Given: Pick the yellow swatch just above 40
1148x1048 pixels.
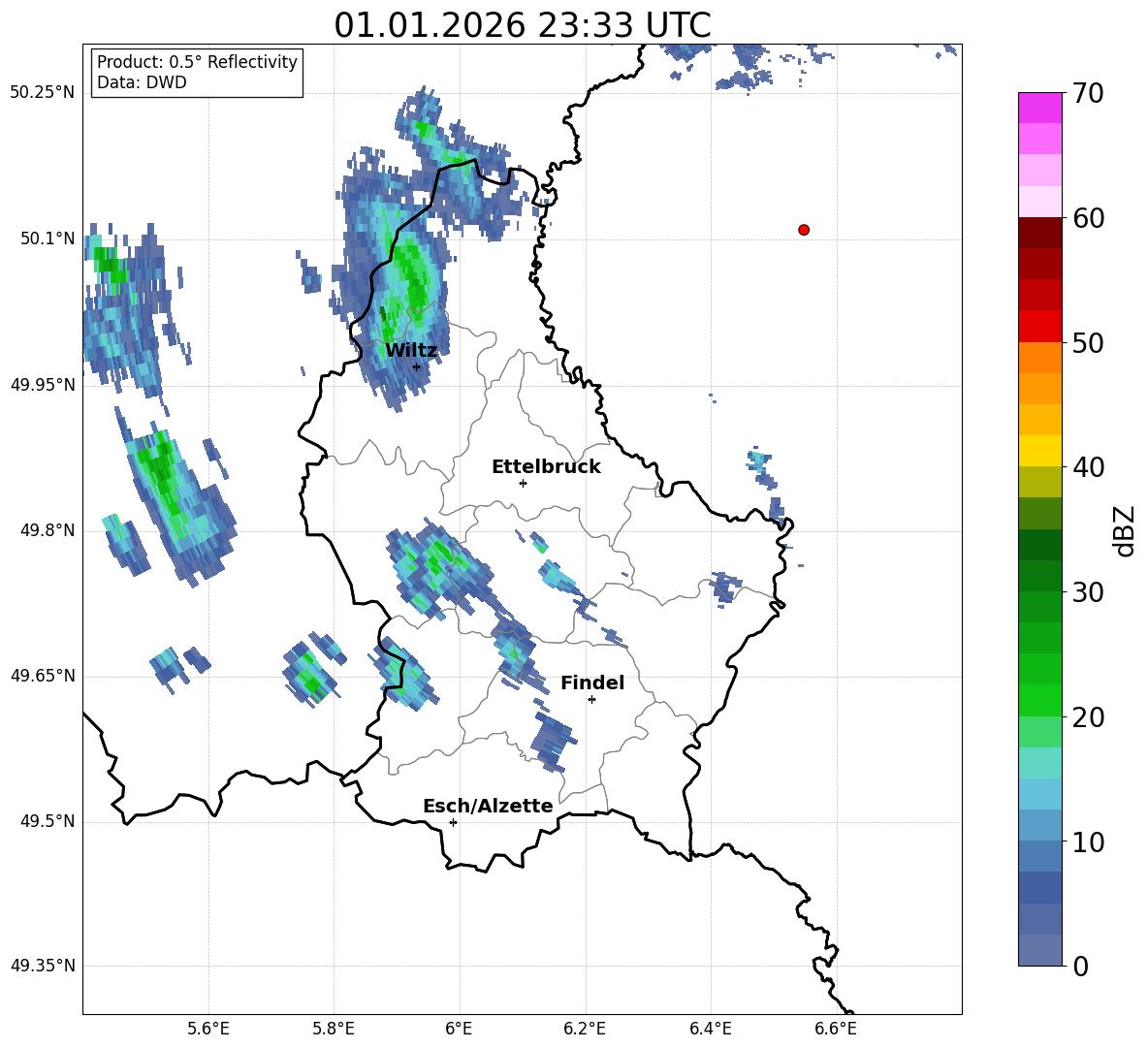Looking at the screenshot, I should 1040,451.
